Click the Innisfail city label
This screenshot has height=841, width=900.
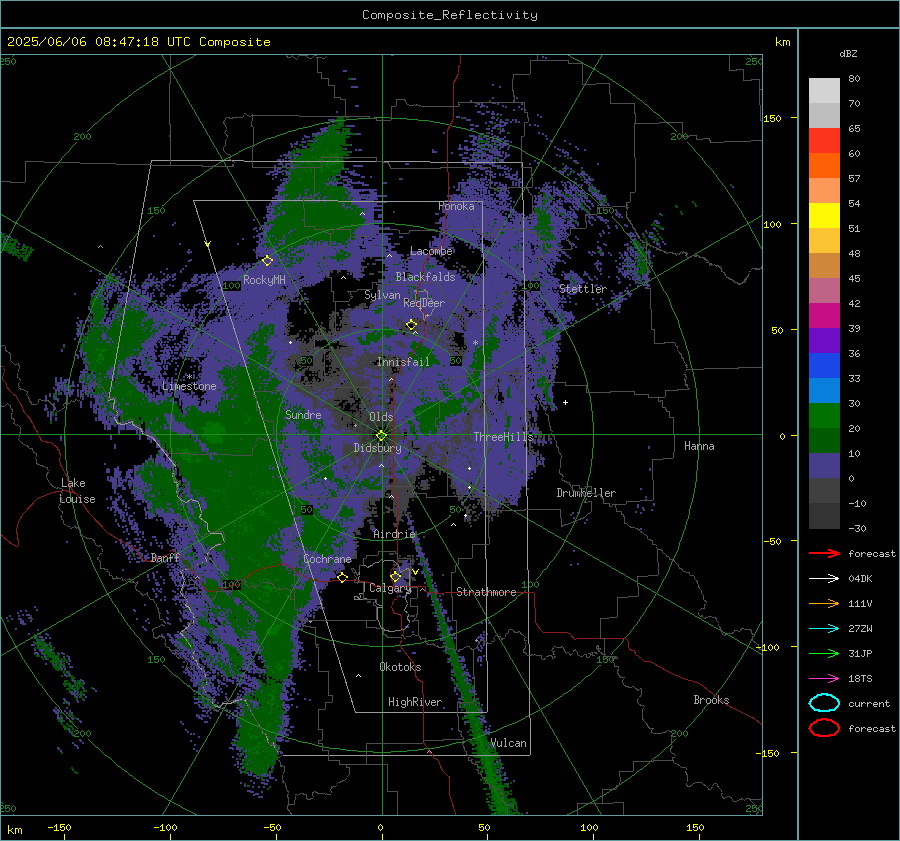coord(403,362)
